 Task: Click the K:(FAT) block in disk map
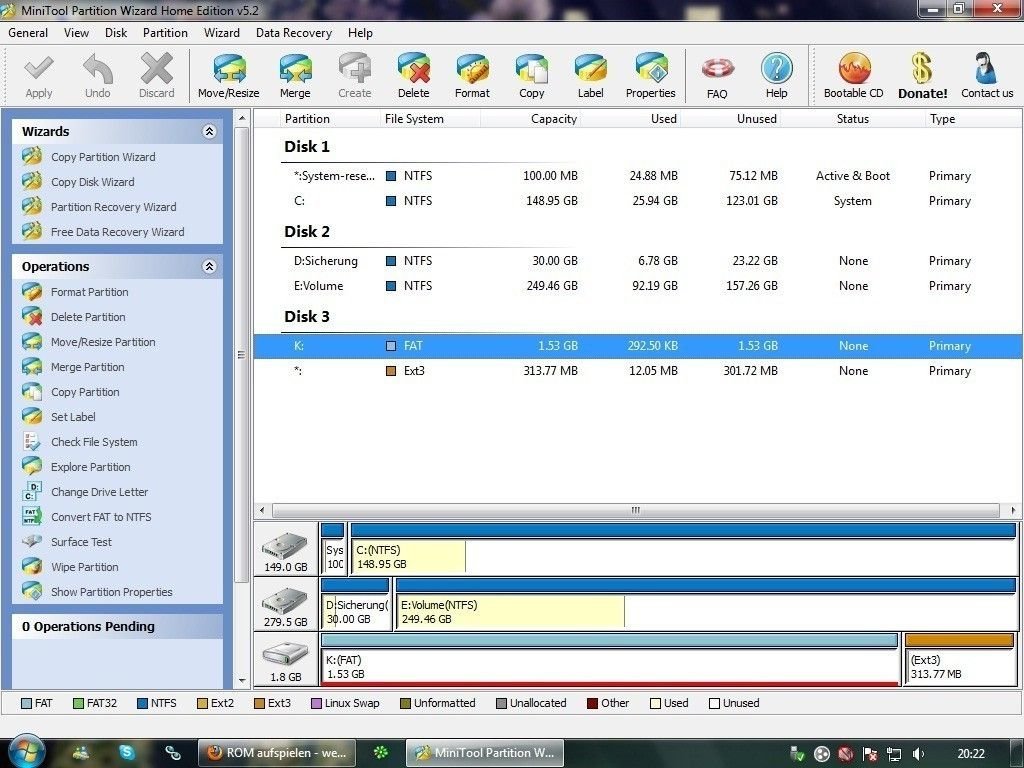click(x=610, y=659)
